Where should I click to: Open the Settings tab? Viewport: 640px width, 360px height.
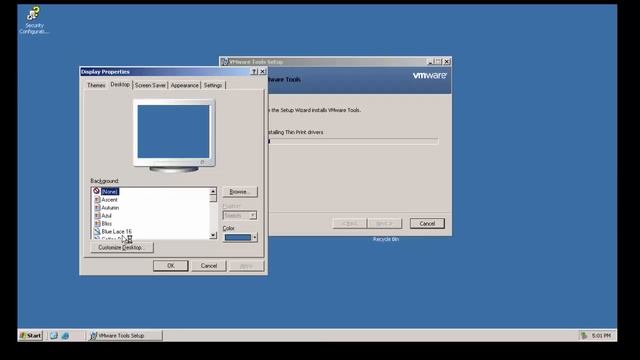coord(213,85)
